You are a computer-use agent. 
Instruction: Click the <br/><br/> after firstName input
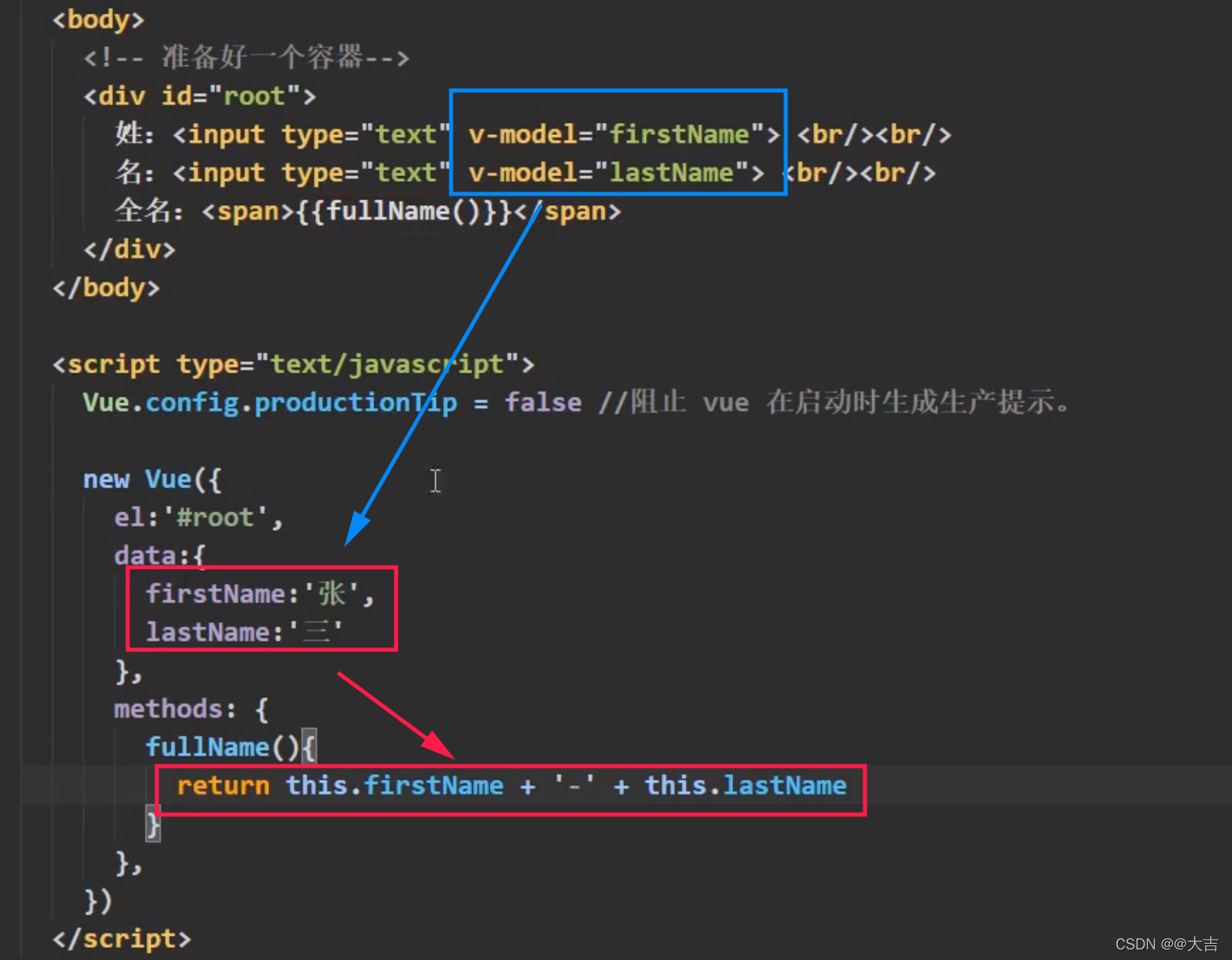click(x=874, y=134)
